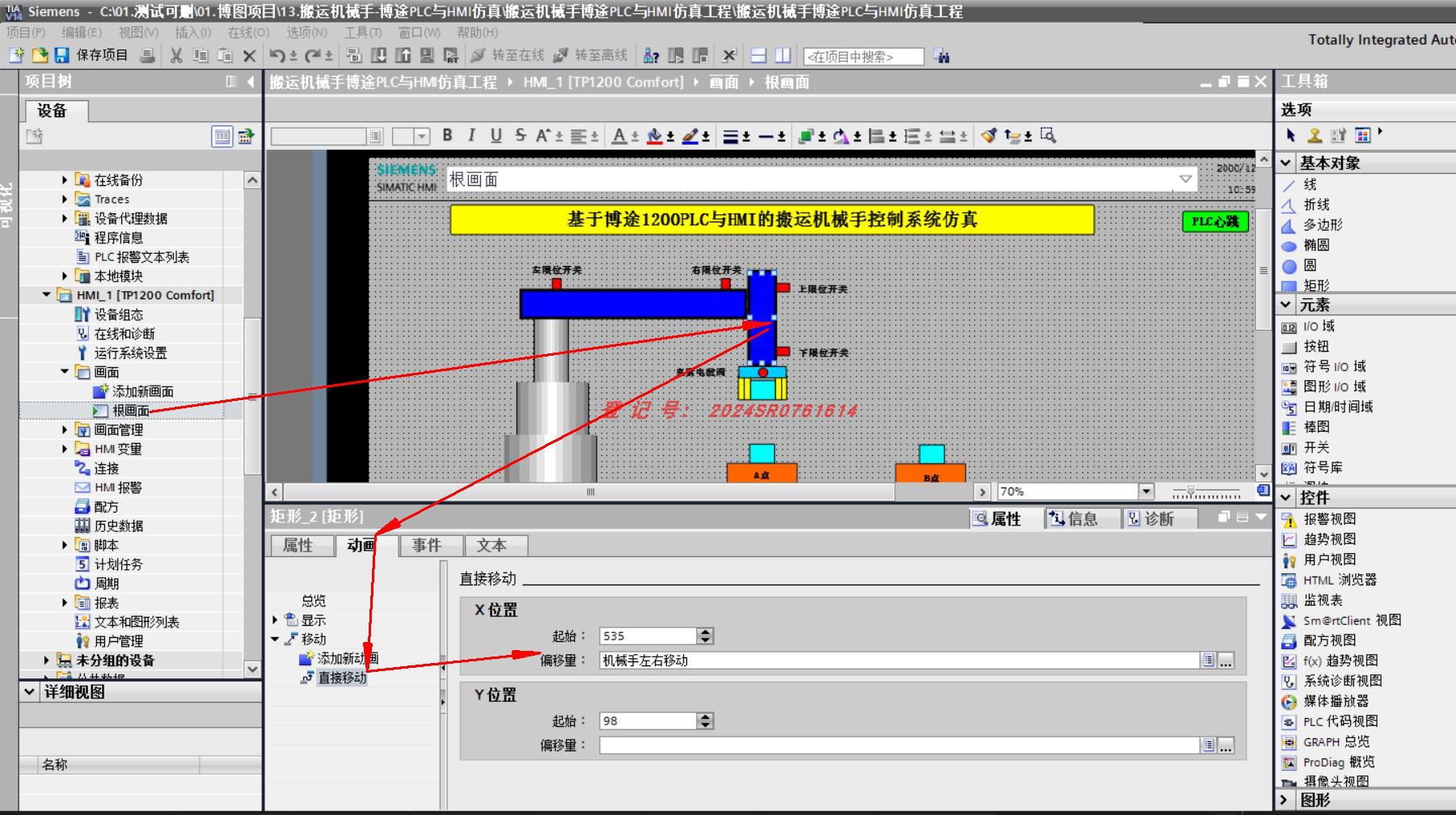Click the delete X icon in toolbar
1456x815 pixels.
(249, 55)
